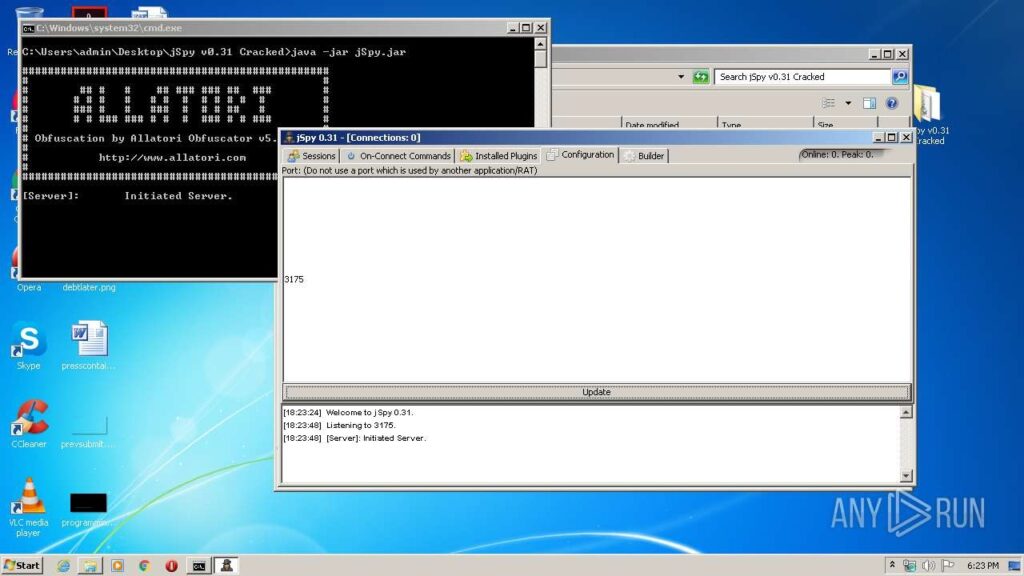The height and width of the screenshot is (576, 1024).
Task: Open the Builder tab
Action: point(644,155)
